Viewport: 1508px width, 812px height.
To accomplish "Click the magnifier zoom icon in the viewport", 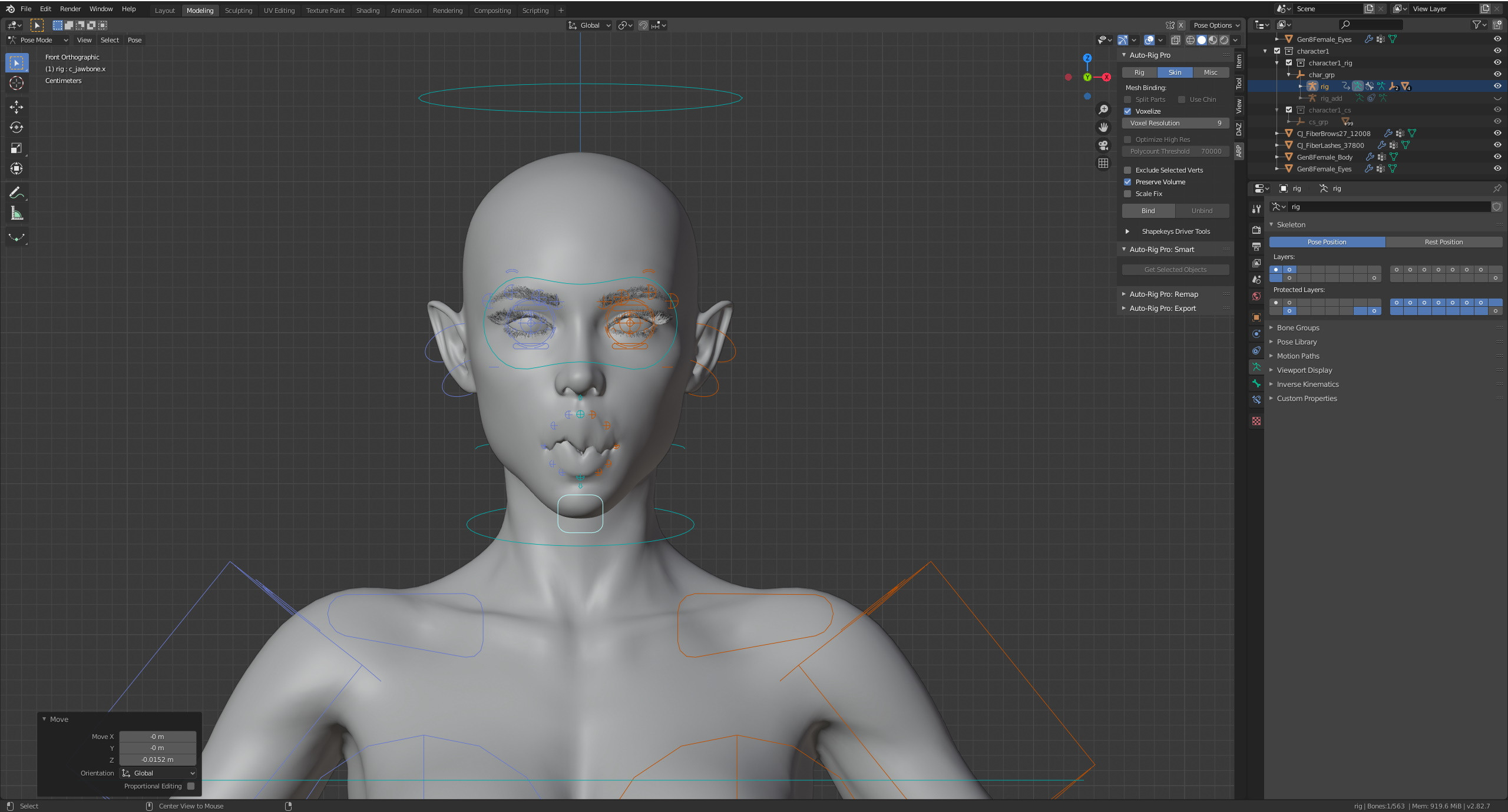I will pyautogui.click(x=1104, y=110).
